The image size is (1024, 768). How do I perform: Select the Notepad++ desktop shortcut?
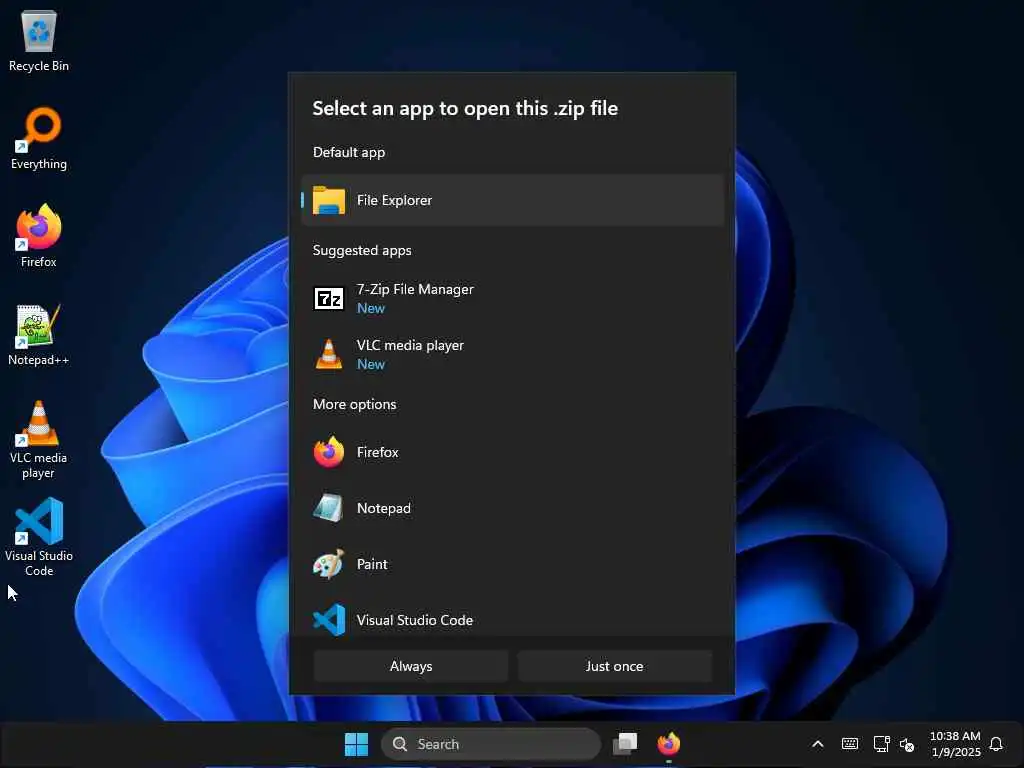tap(39, 334)
